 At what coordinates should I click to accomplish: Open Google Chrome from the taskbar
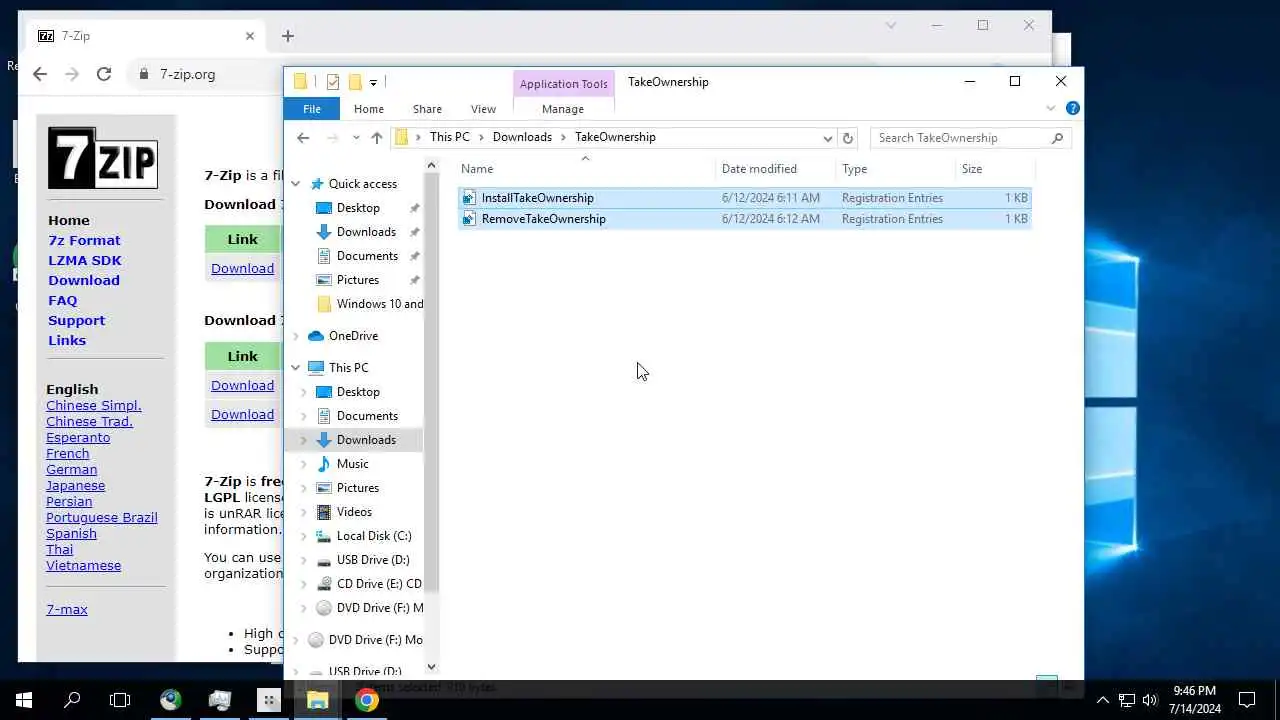tap(367, 700)
